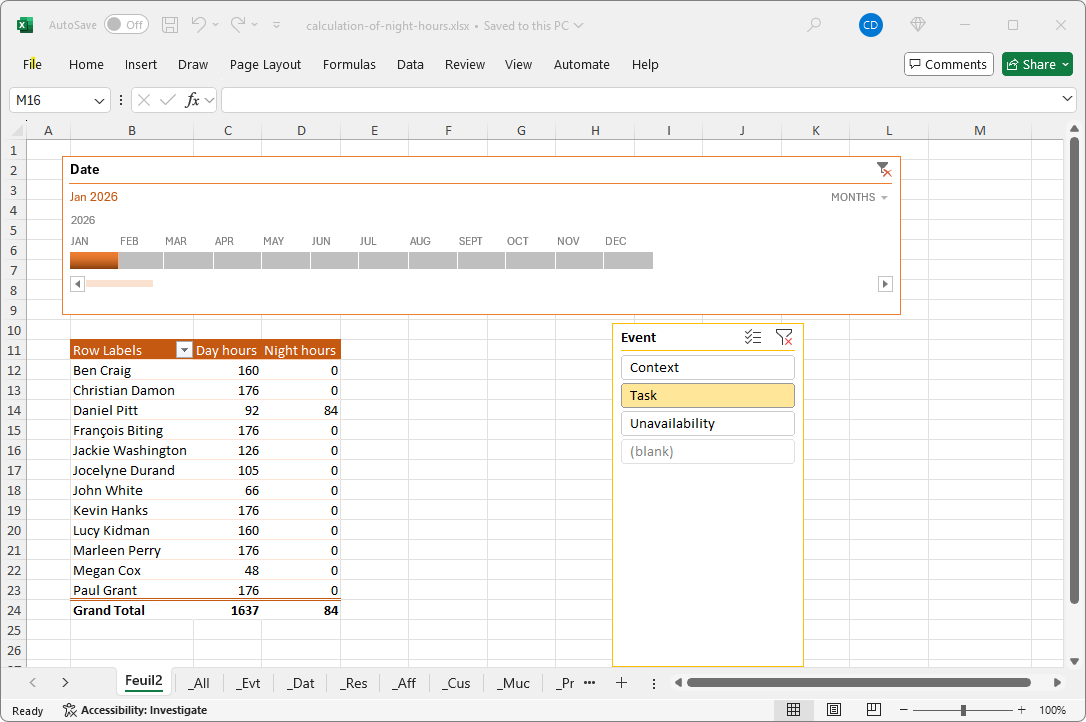Enable multi-select in the Event slicer
The width and height of the screenshot is (1086, 722).
pos(753,338)
